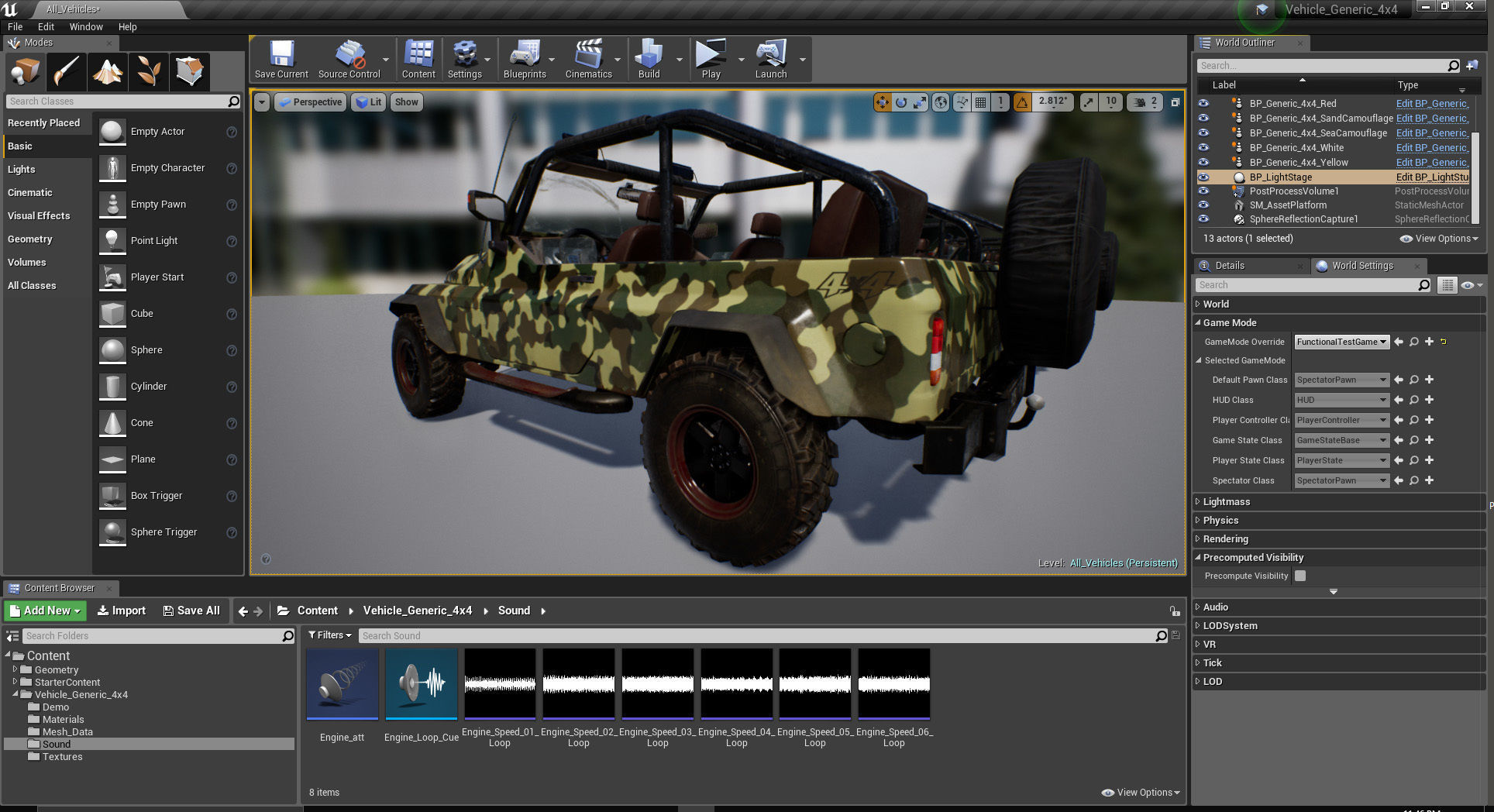Click Save Current toolbar button

pos(281,60)
